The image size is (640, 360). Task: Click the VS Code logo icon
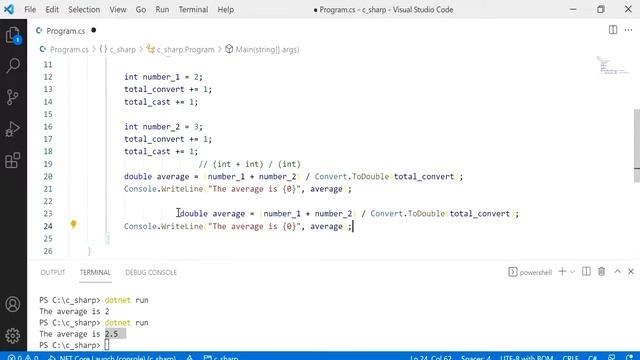(9, 9)
